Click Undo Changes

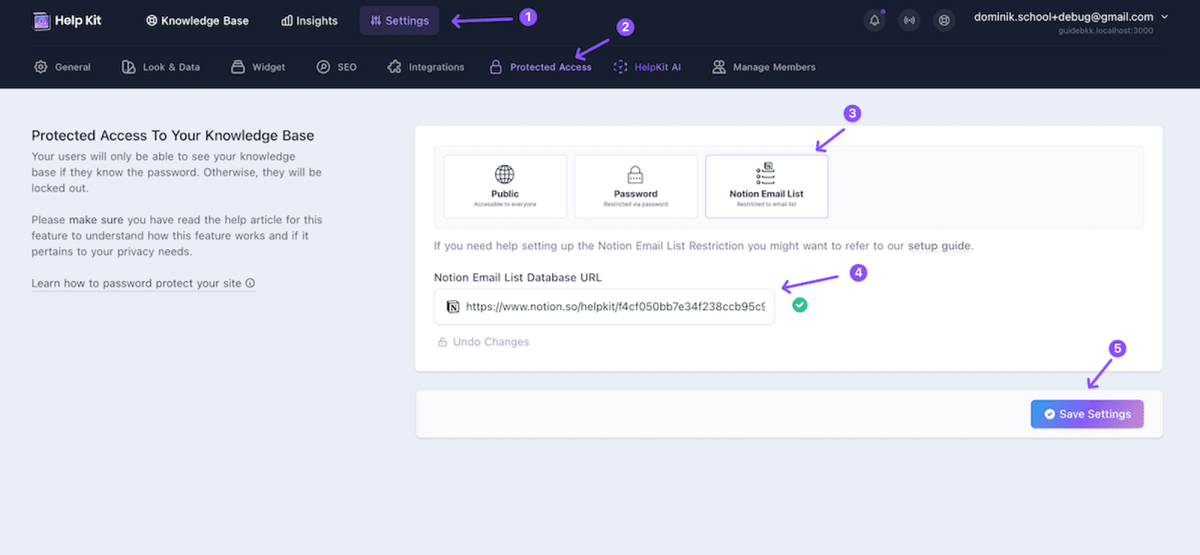click(483, 342)
